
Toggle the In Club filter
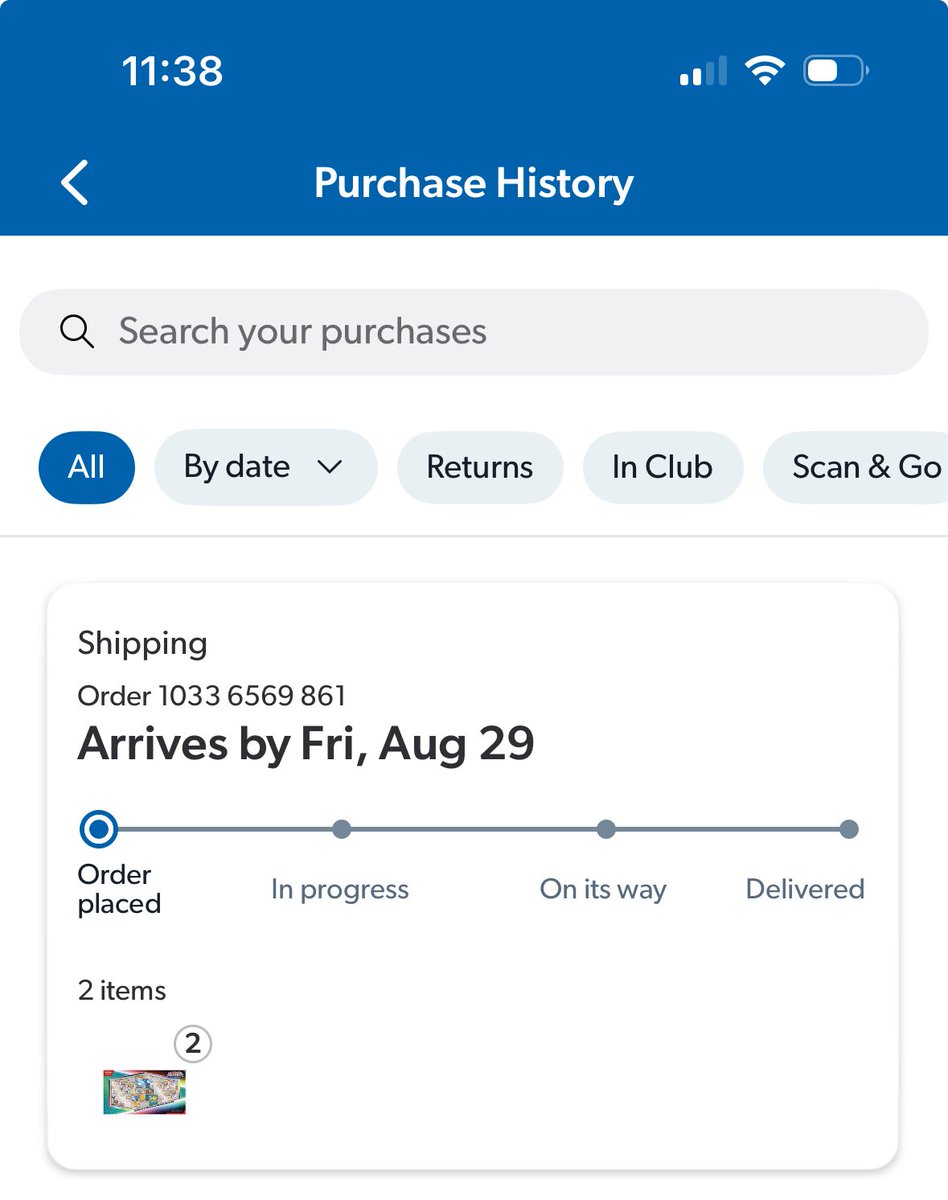pyautogui.click(x=663, y=467)
